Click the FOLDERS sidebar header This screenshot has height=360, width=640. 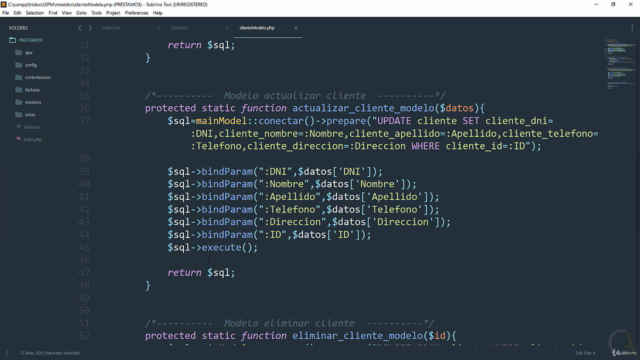click(x=18, y=28)
